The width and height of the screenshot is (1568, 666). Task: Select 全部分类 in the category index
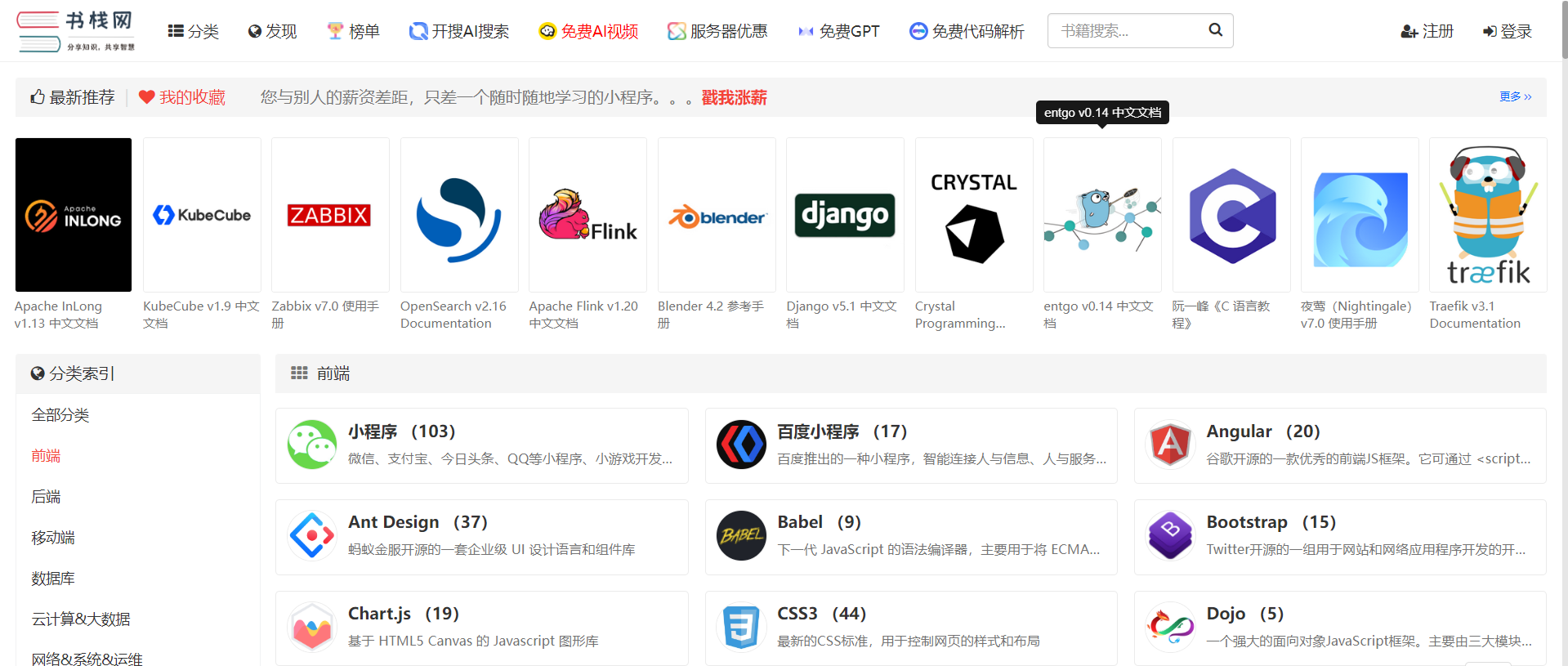[60, 415]
